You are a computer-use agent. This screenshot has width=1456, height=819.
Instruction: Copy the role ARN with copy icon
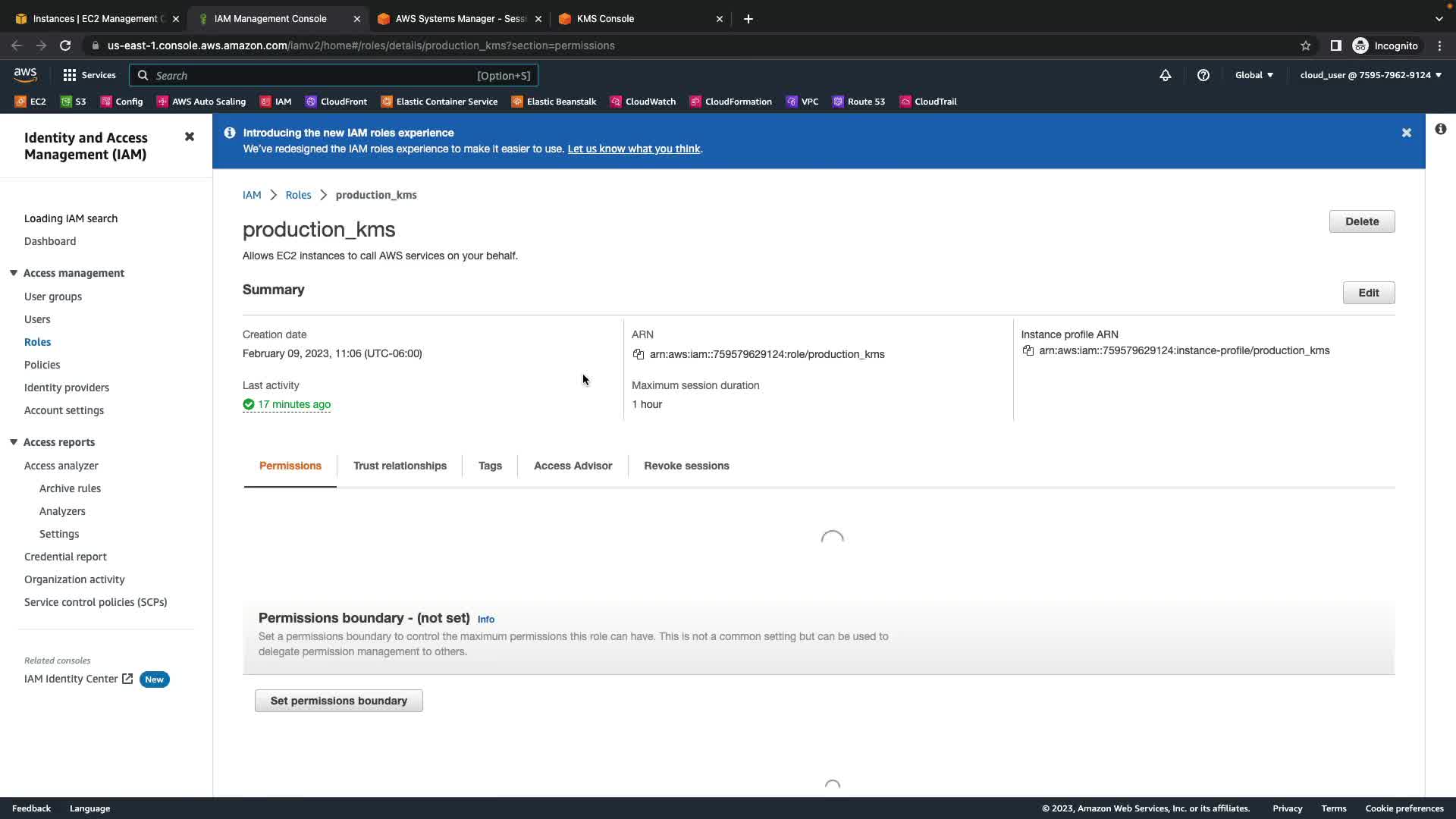639,354
